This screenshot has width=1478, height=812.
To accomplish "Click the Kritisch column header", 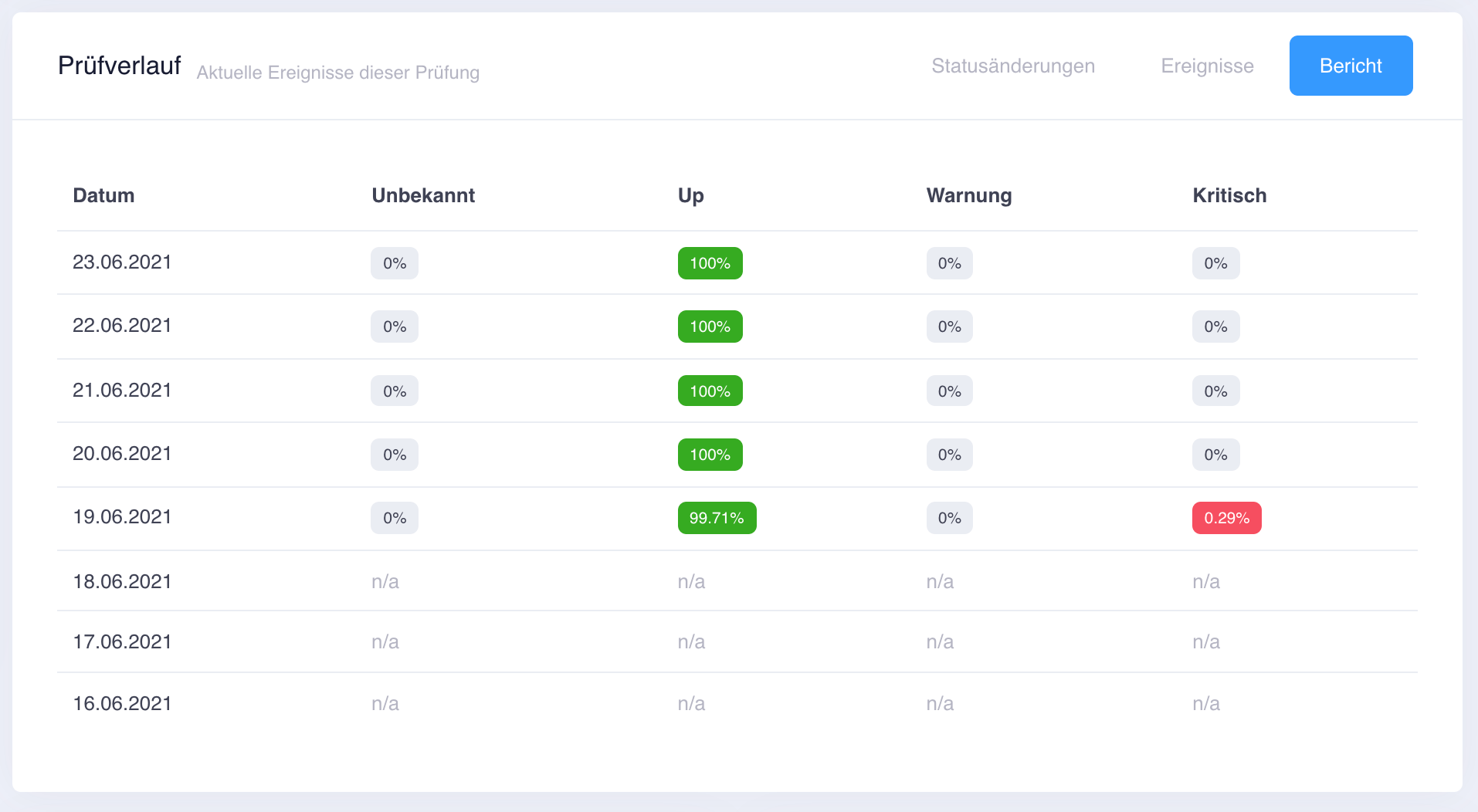I will (x=1229, y=195).
